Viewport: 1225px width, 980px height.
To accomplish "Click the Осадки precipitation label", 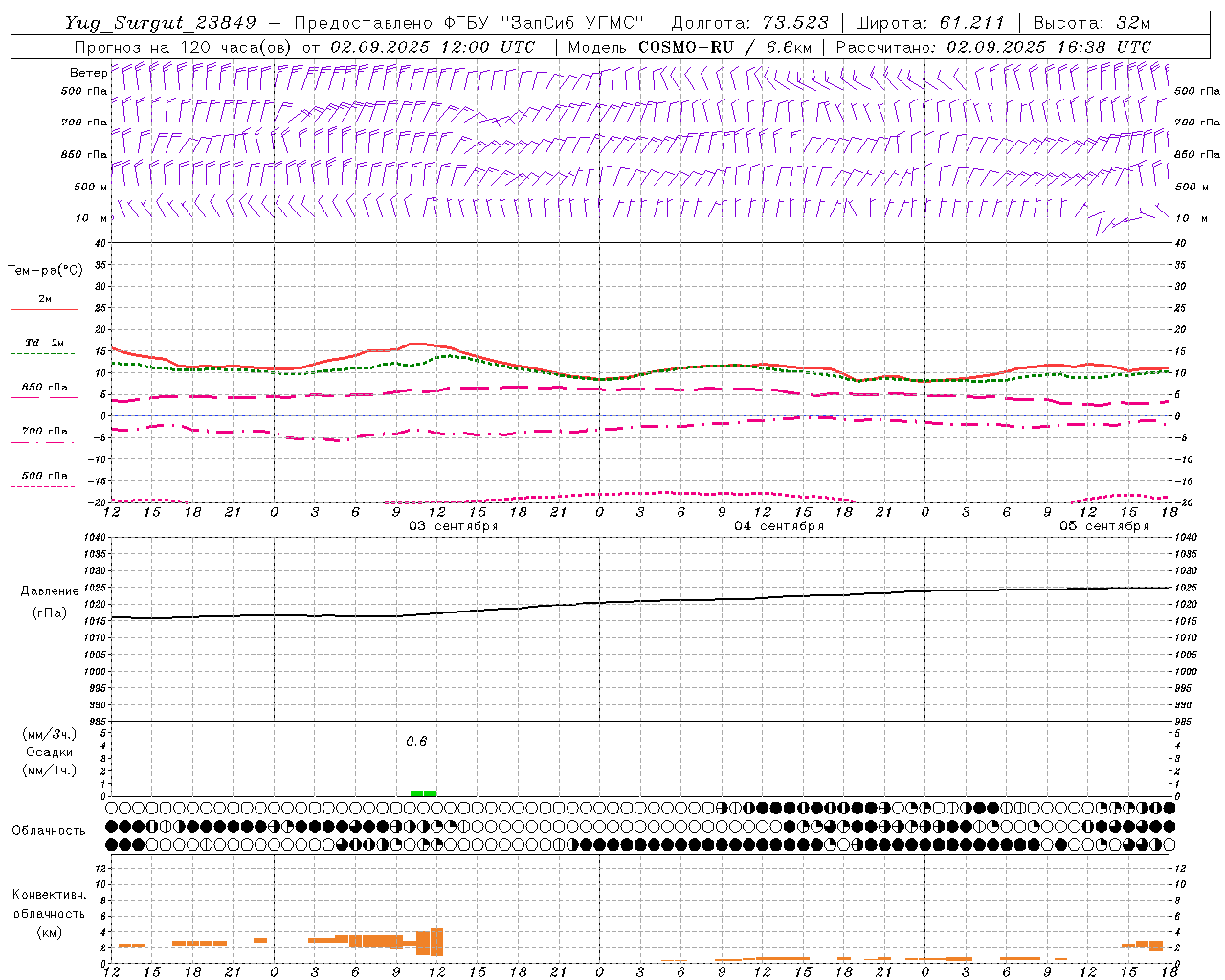I will [x=50, y=752].
